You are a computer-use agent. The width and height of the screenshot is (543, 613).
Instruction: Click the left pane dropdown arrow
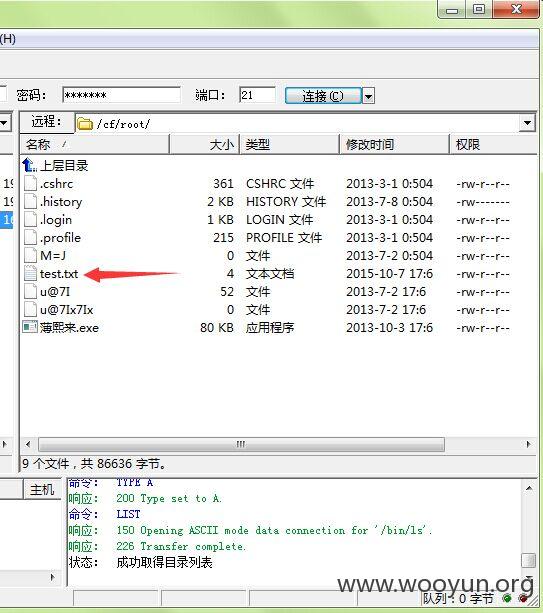click(x=4, y=123)
